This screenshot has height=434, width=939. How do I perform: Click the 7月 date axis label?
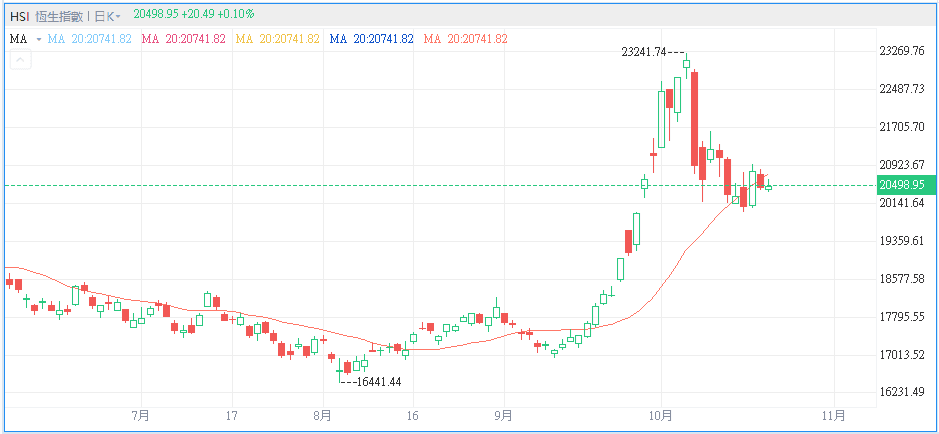[x=141, y=414]
